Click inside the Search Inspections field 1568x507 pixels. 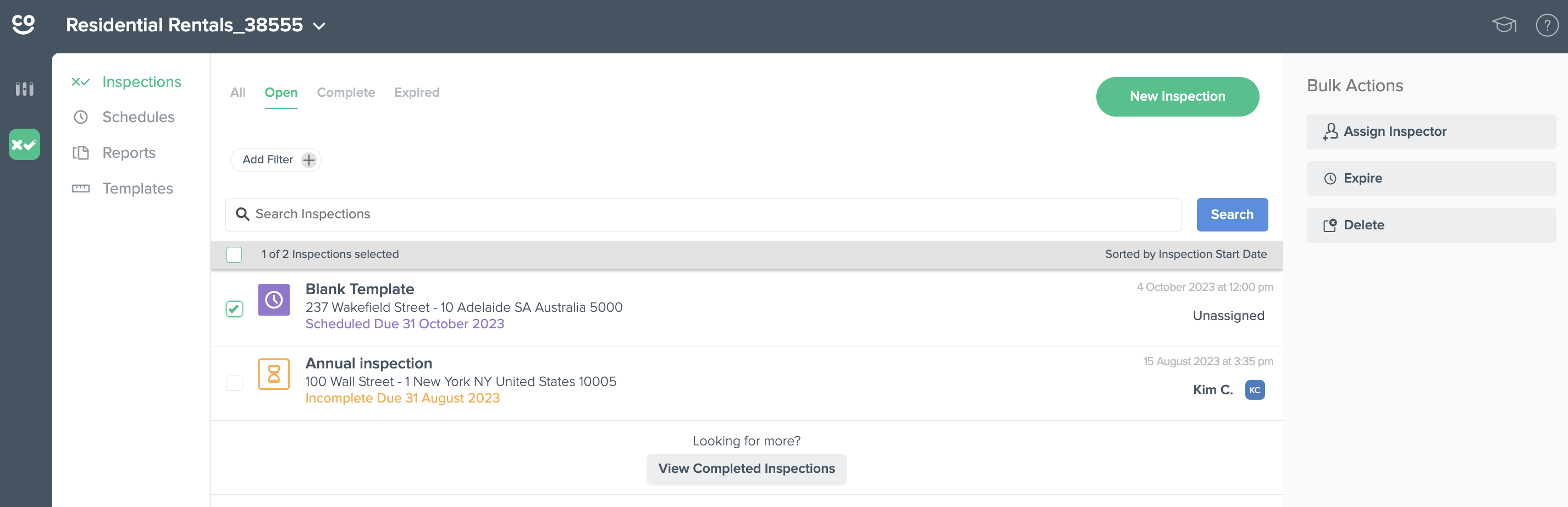[x=548, y=214]
